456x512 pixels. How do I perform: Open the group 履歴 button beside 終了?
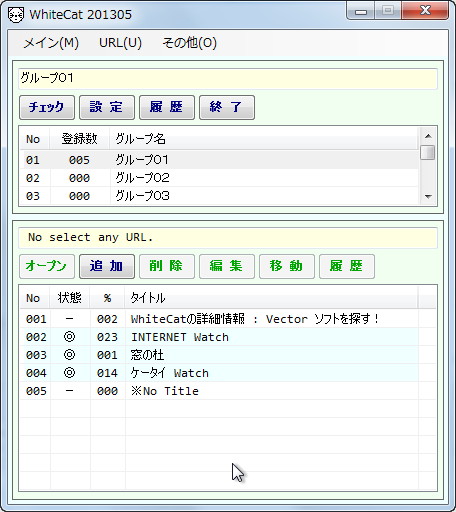click(167, 107)
